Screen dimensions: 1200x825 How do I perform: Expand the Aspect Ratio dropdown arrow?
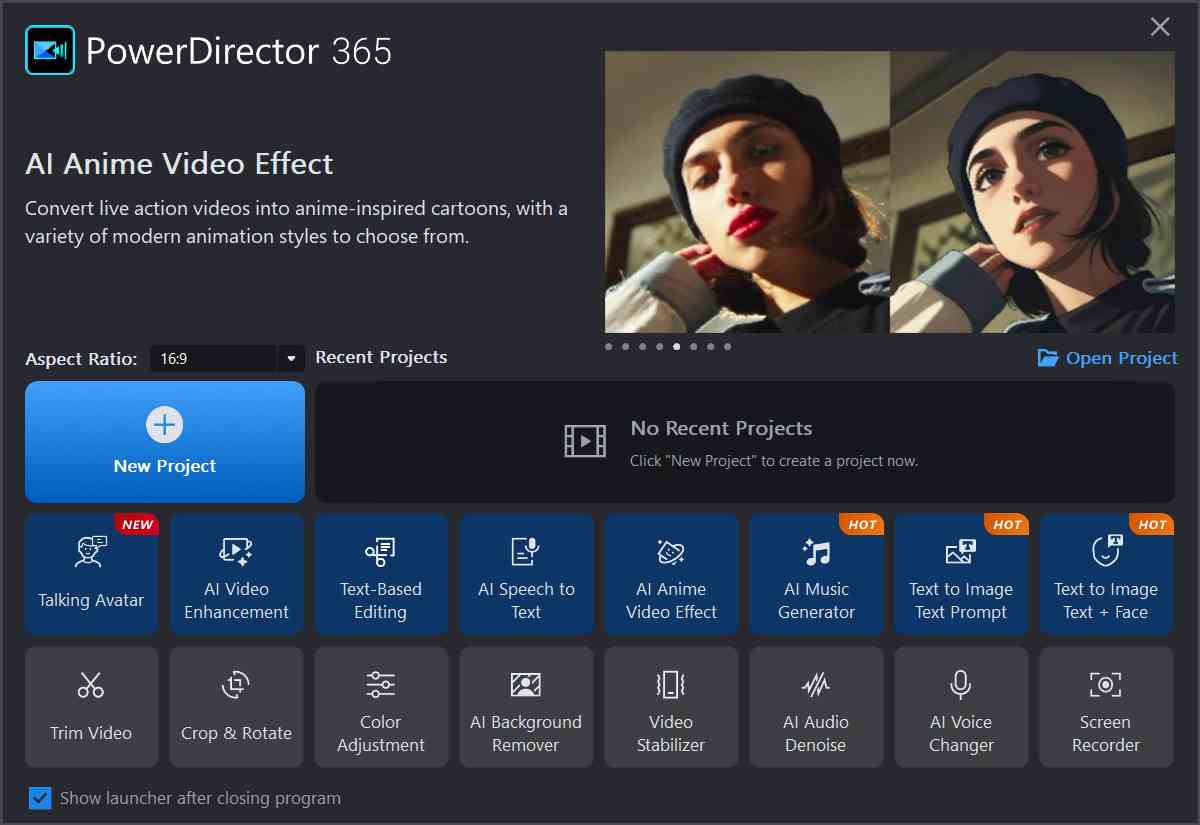pos(291,358)
